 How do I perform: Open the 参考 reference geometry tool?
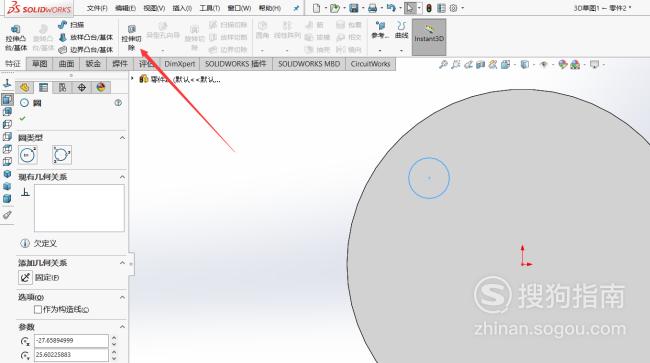click(380, 30)
